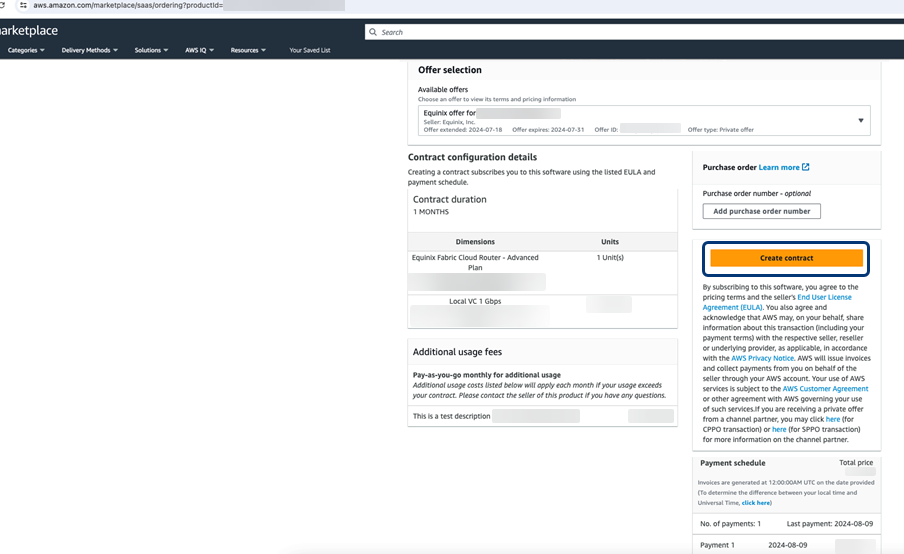Open the Categories dropdown menu
The width and height of the screenshot is (904, 554).
click(26, 50)
